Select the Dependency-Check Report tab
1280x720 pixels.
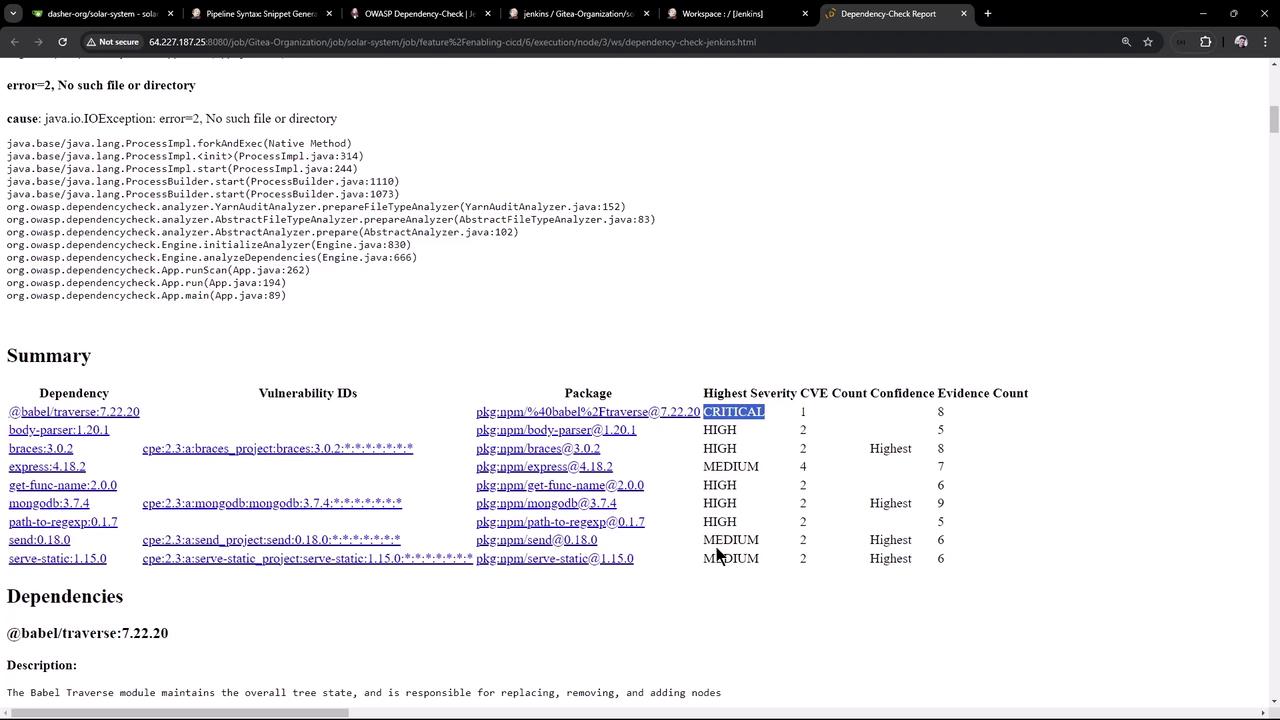[888, 14]
